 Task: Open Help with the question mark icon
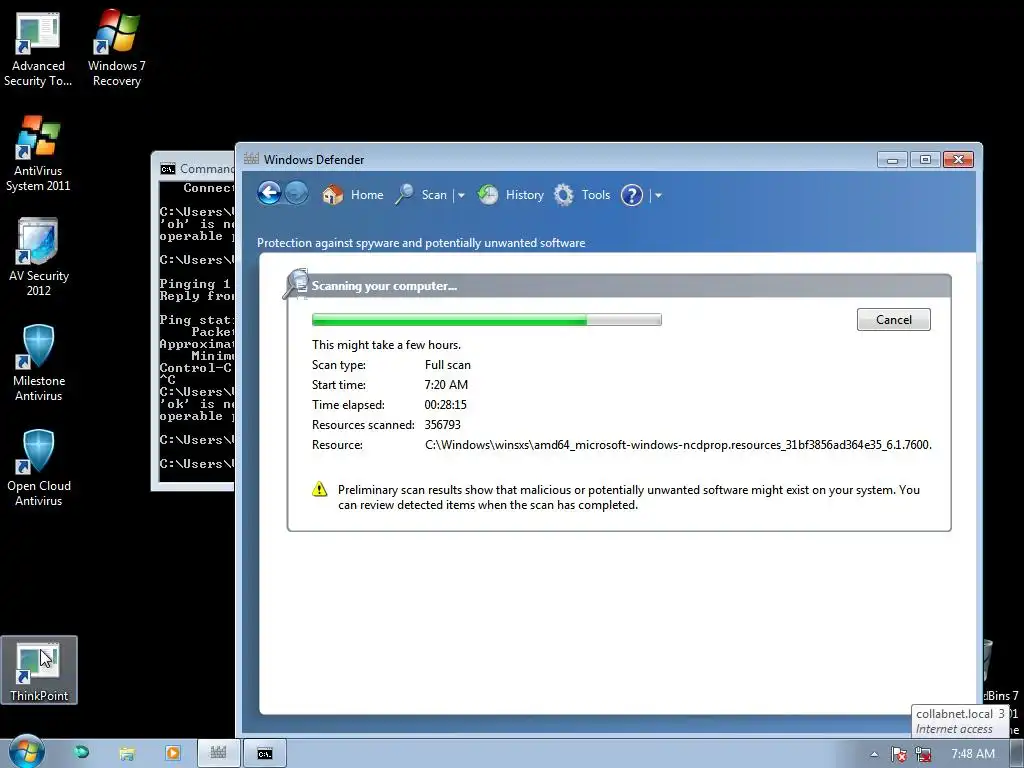tap(632, 195)
